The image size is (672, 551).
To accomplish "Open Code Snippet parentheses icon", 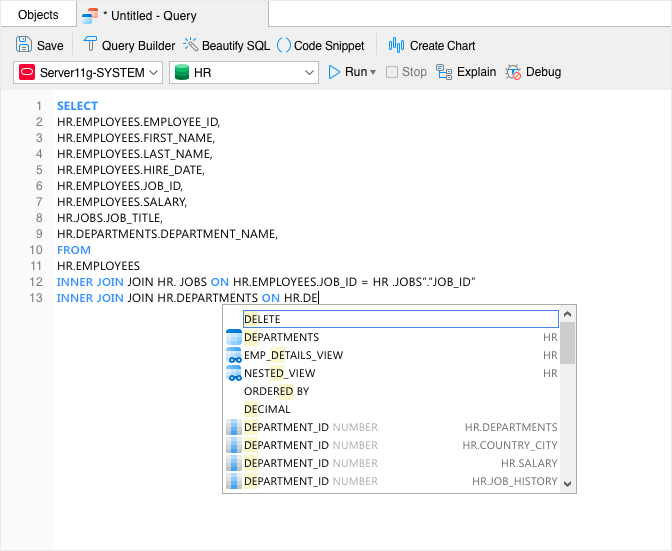I will click(284, 45).
